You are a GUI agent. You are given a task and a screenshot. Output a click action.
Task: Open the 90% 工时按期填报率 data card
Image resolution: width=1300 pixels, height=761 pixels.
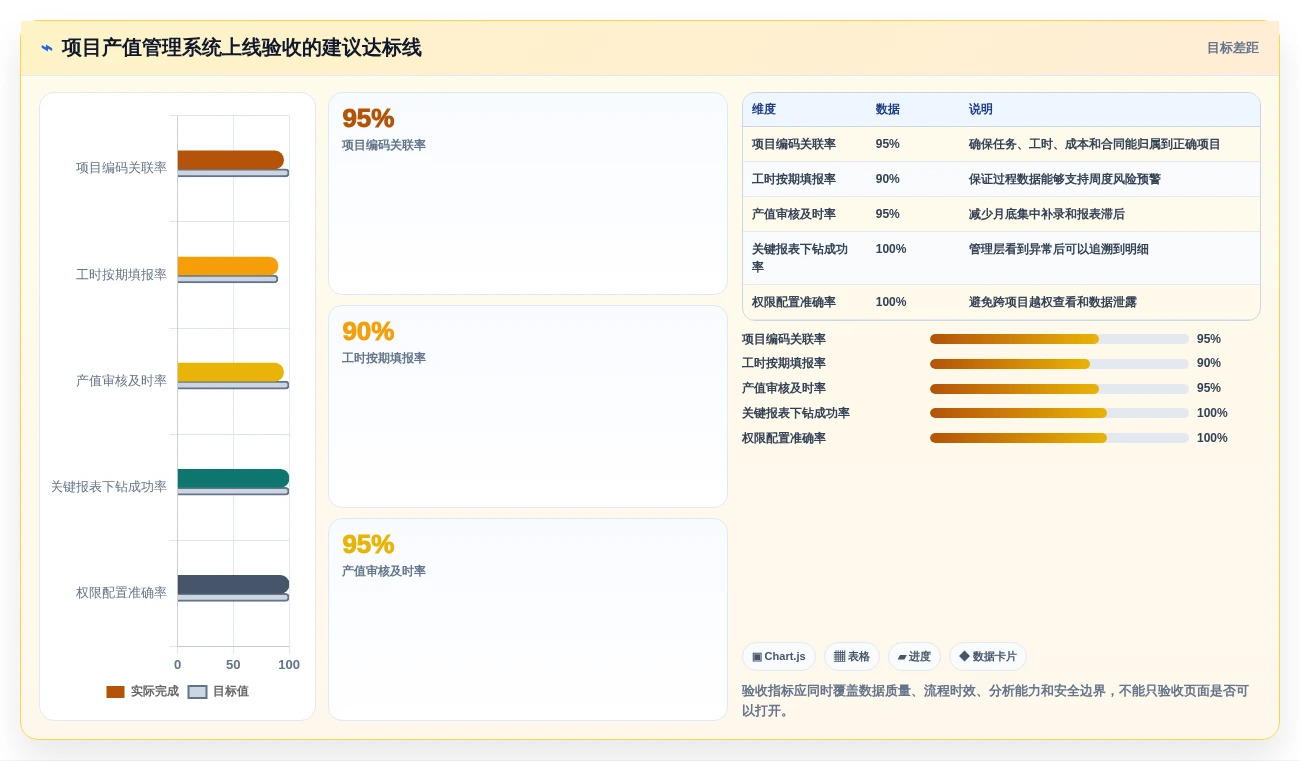528,407
